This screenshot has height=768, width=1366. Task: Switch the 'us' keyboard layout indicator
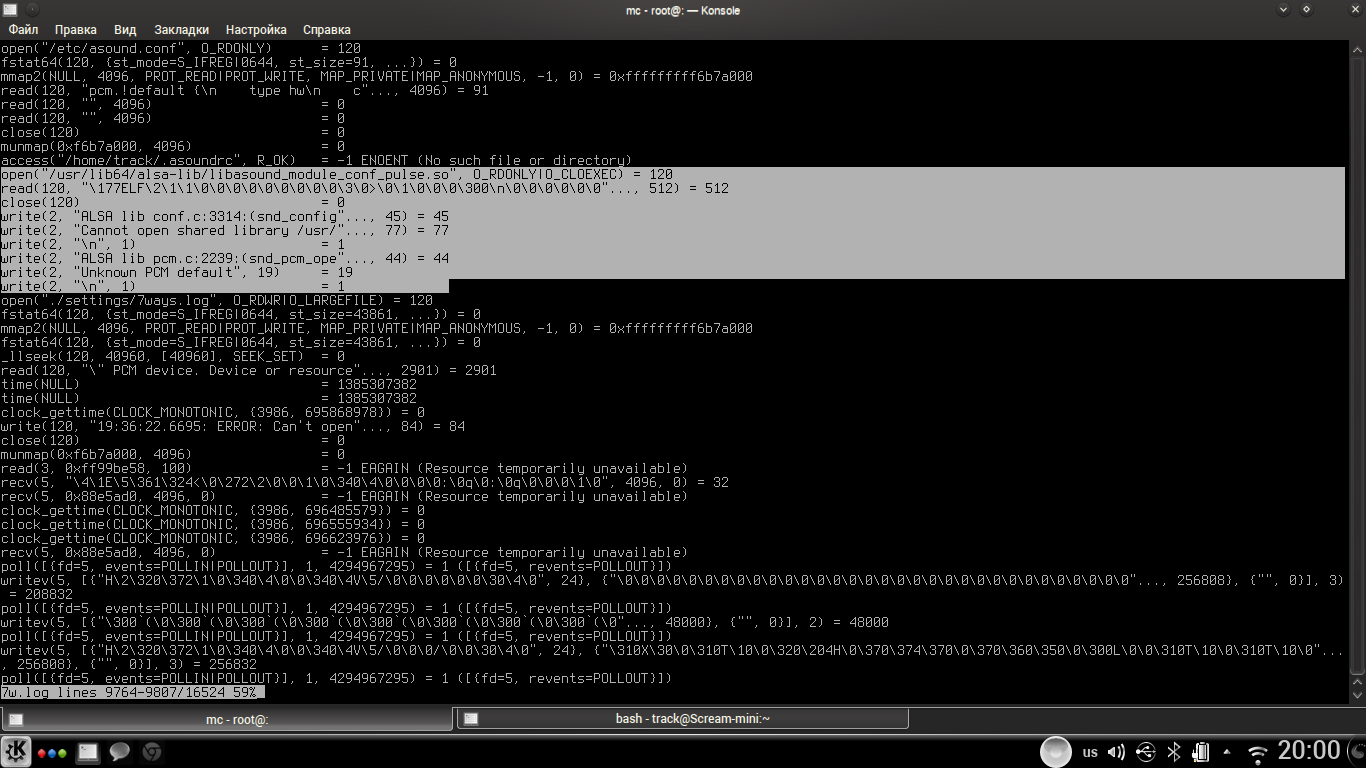pyautogui.click(x=1090, y=752)
